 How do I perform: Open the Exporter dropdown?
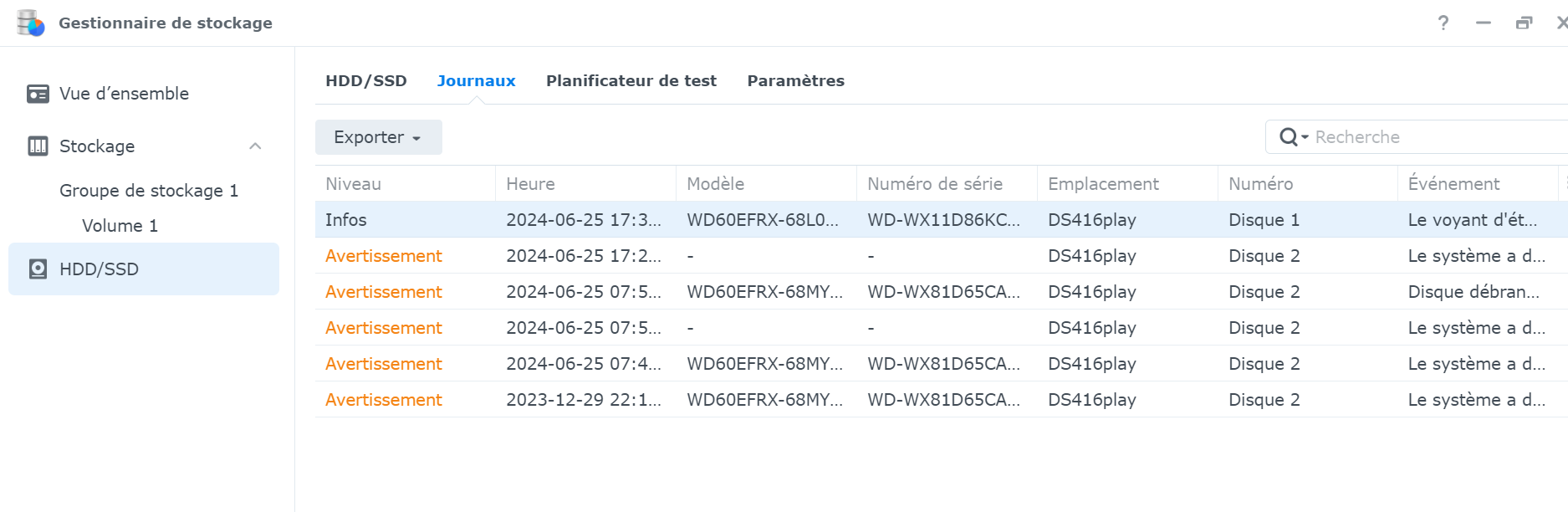[378, 137]
